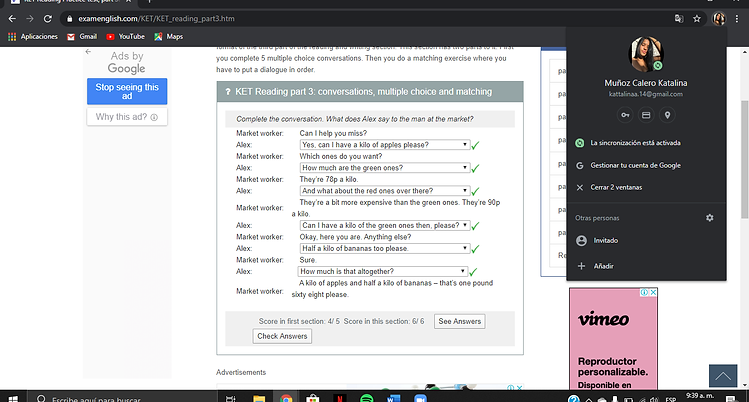Open Word from the taskbar
The height and width of the screenshot is (402, 749).
[393, 398]
